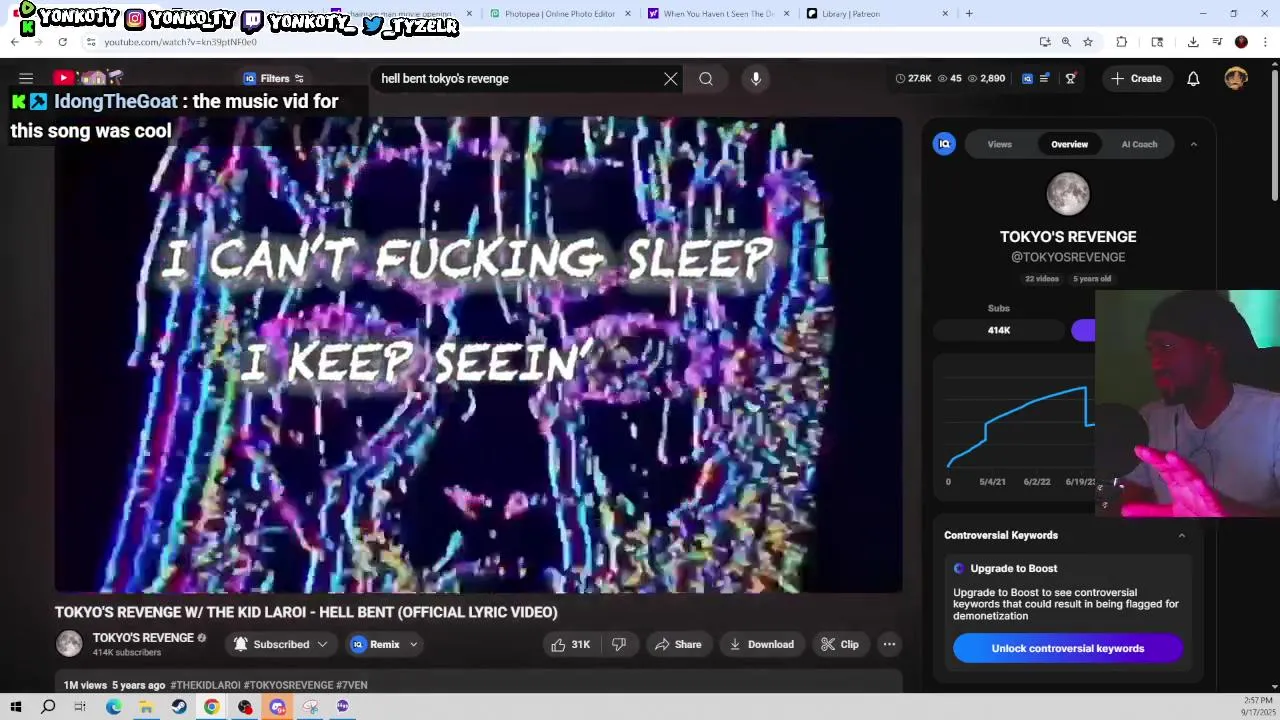Switch to the vidIQ AI Coach tab
The image size is (1280, 720).
(x=1139, y=144)
